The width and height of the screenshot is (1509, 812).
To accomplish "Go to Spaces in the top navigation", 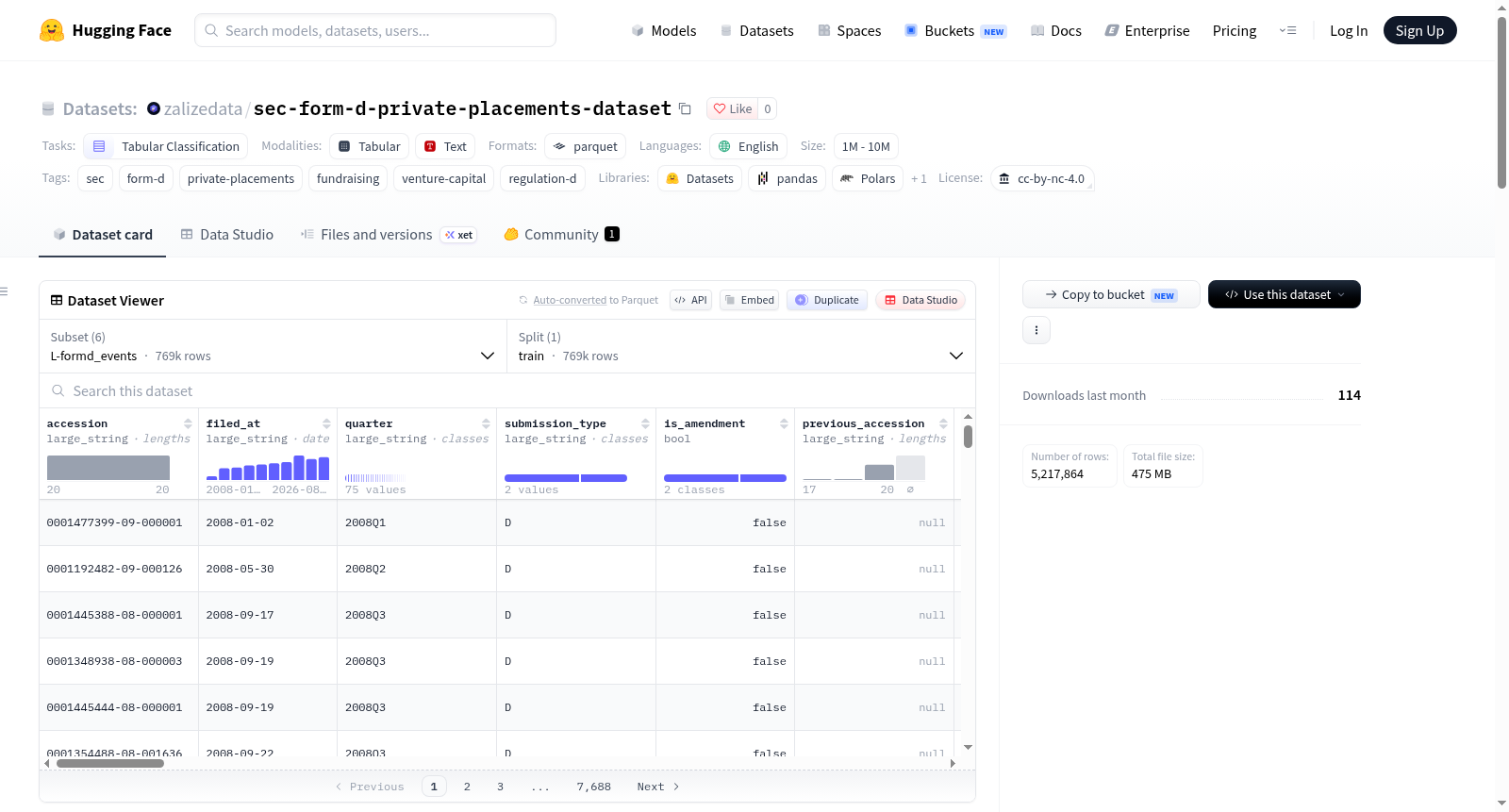I will click(849, 30).
